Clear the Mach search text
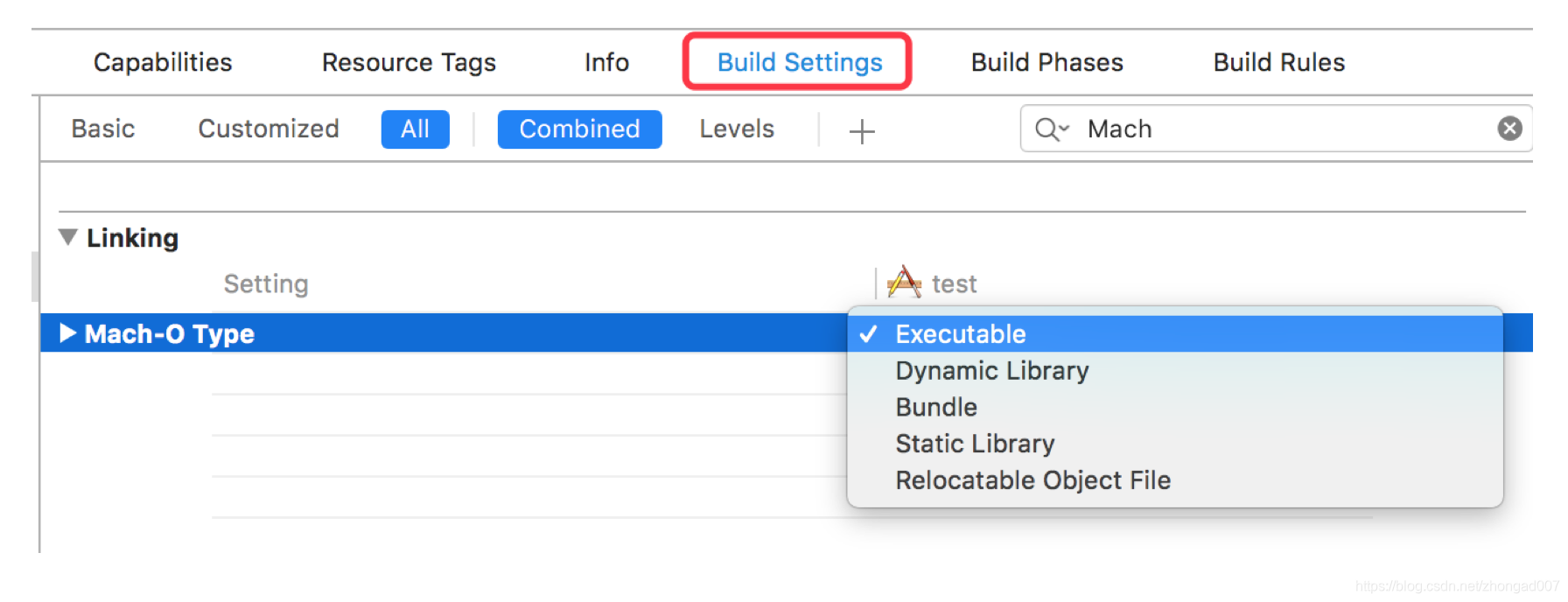Screen dimensions: 1568x602 (1509, 129)
